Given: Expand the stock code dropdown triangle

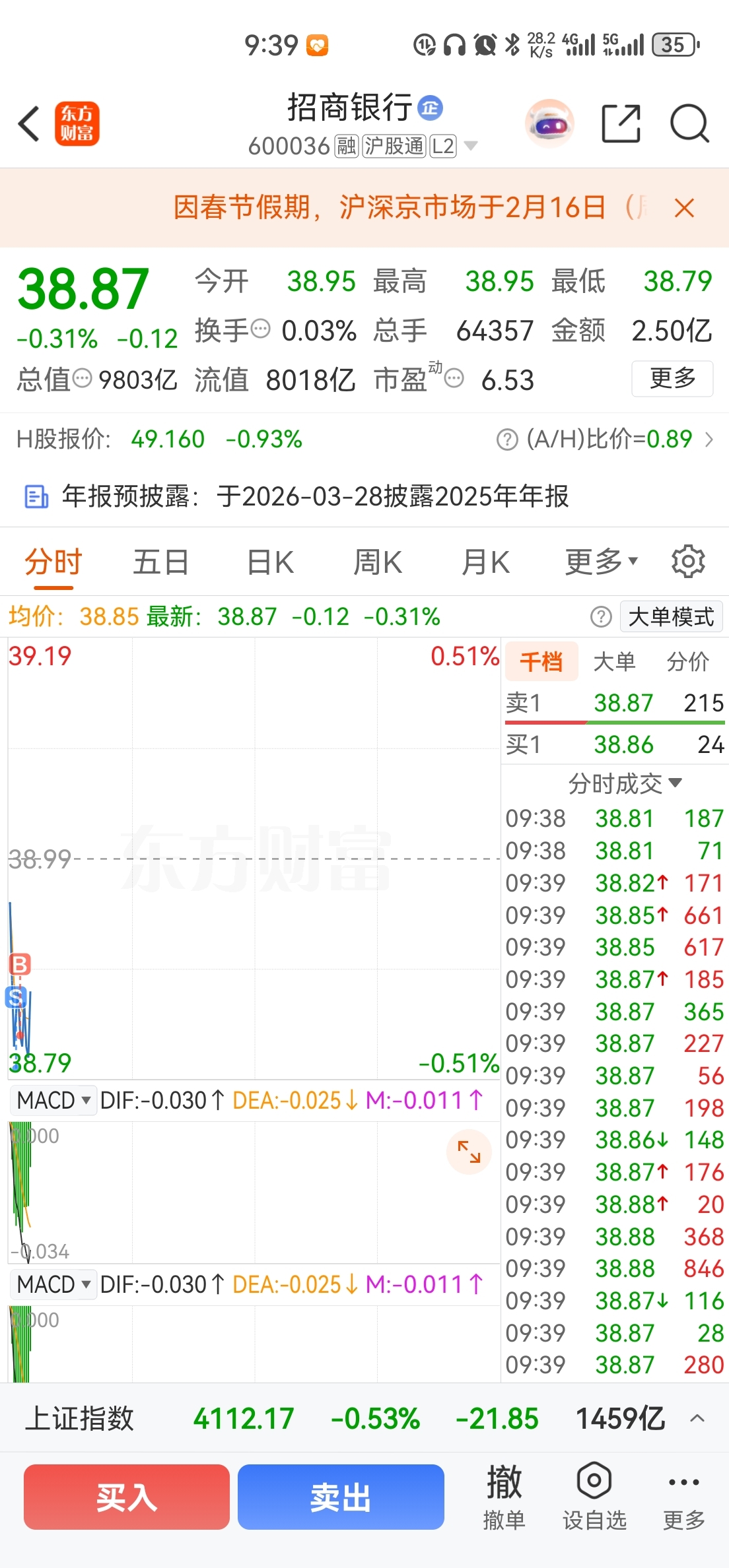Looking at the screenshot, I should (x=471, y=146).
